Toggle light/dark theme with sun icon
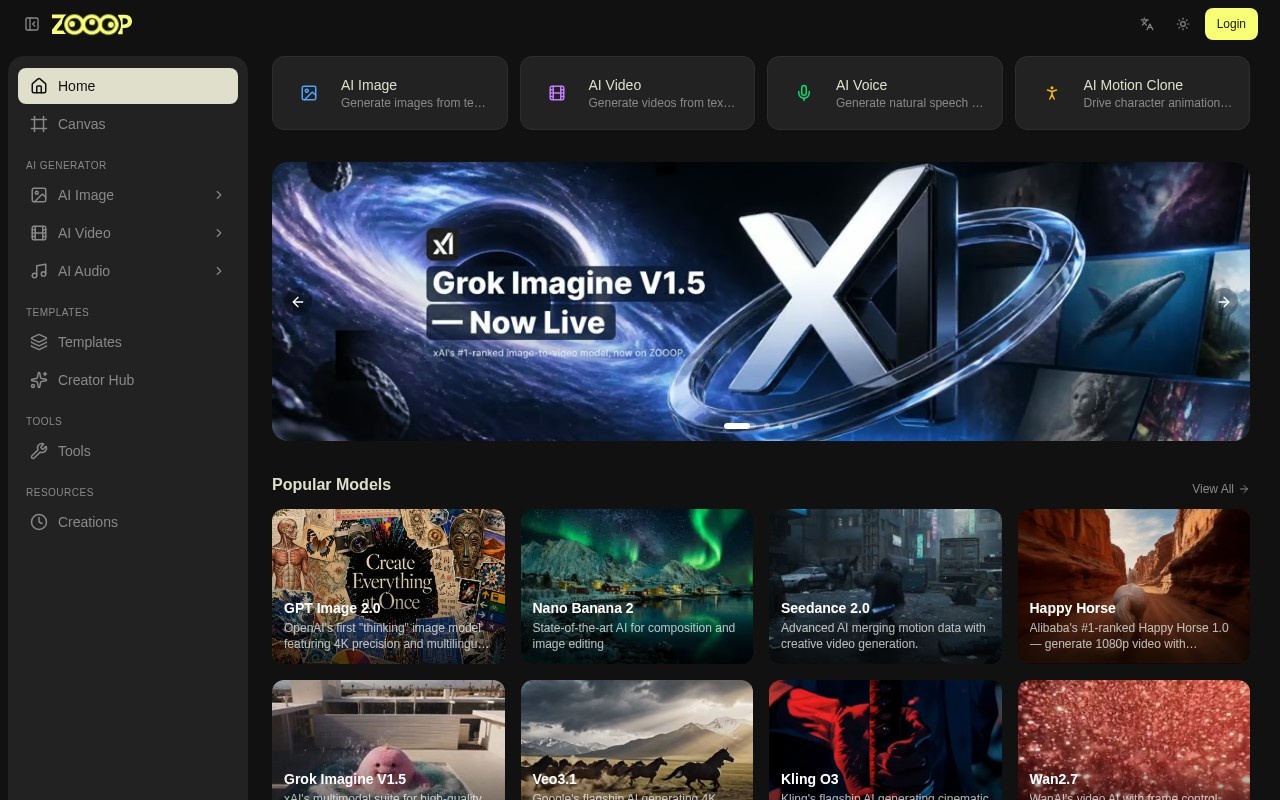 (1183, 24)
